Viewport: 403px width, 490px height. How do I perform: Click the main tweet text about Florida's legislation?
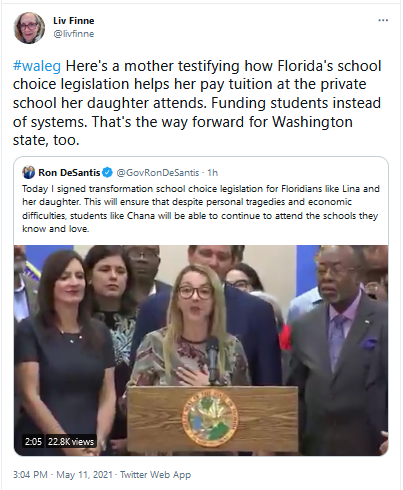pos(197,103)
